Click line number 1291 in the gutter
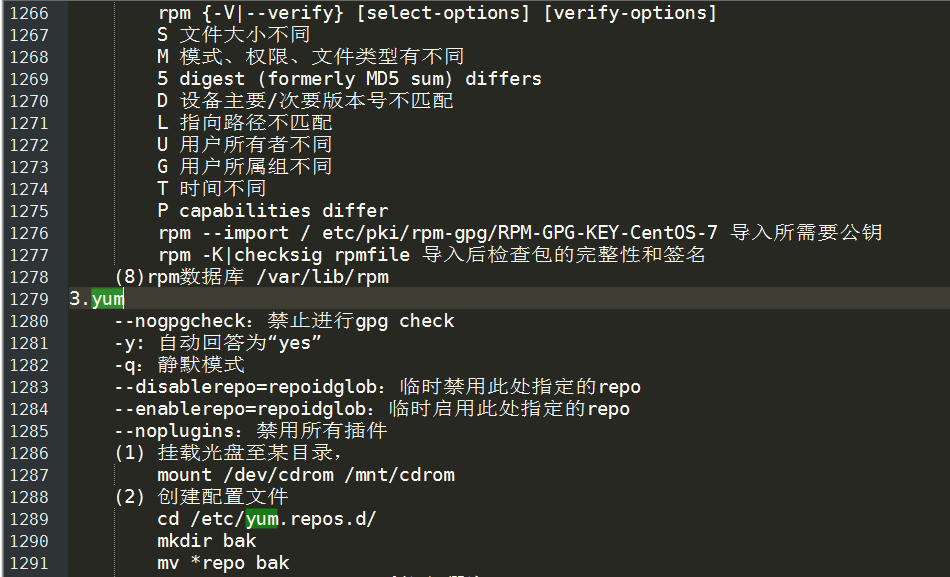Image resolution: width=950 pixels, height=577 pixels. (29, 563)
